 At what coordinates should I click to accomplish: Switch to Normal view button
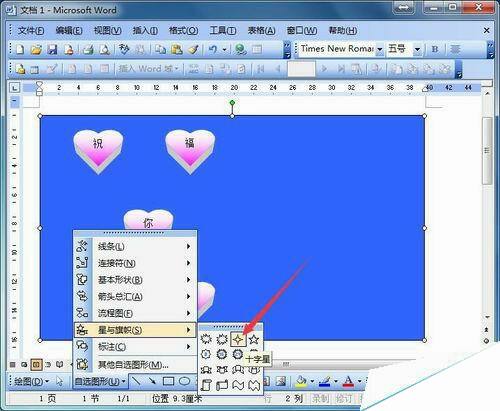click(13, 365)
